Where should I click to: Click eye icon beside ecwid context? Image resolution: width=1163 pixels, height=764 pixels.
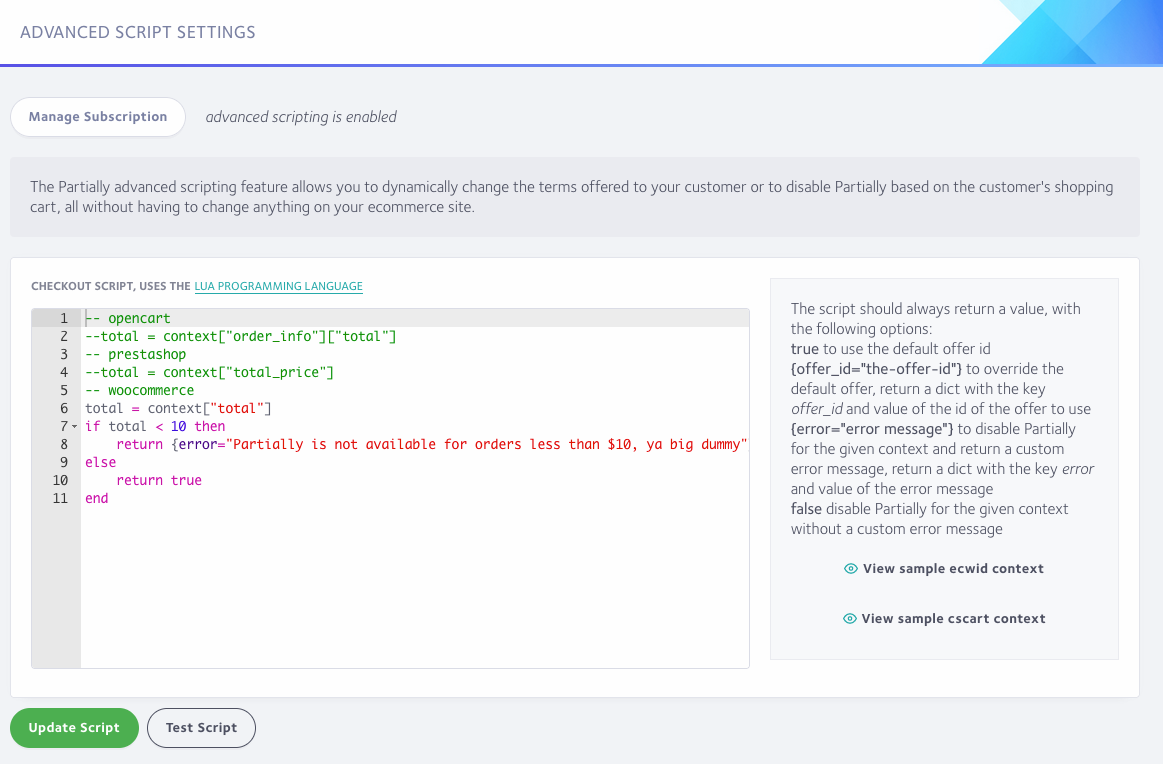[x=851, y=568]
